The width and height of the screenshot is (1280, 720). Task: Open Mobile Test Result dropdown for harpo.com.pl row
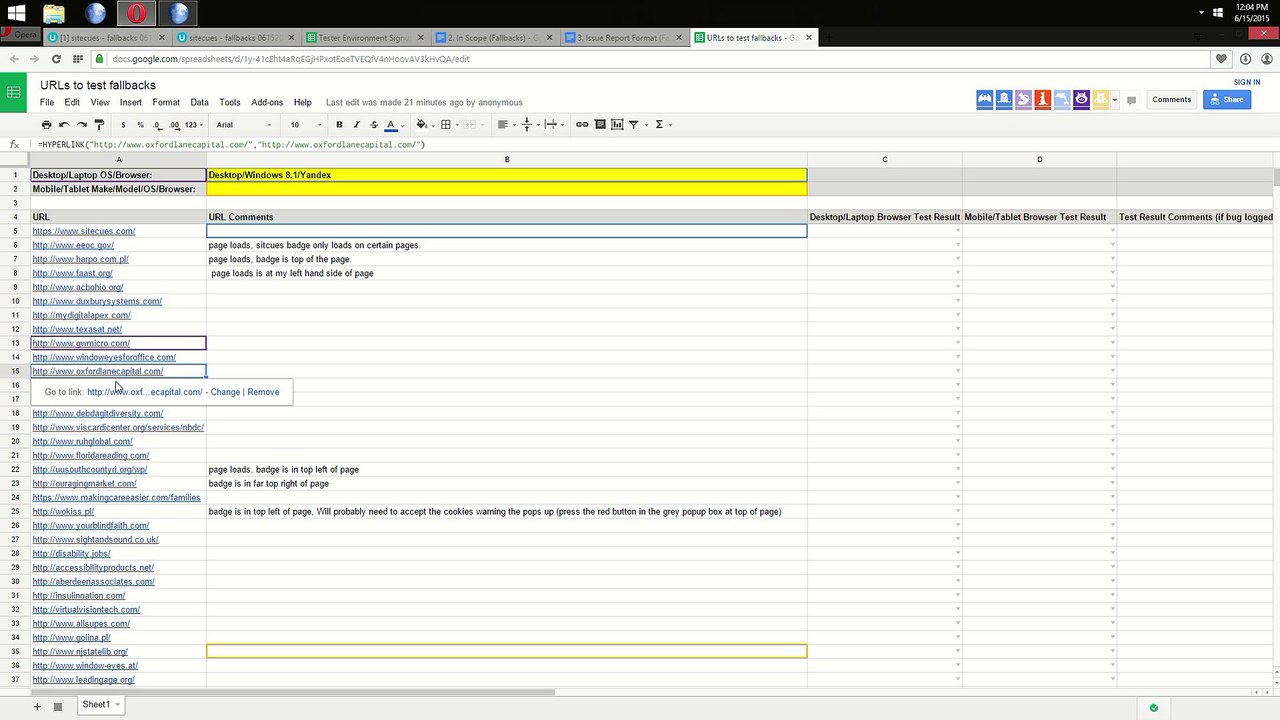point(1112,259)
